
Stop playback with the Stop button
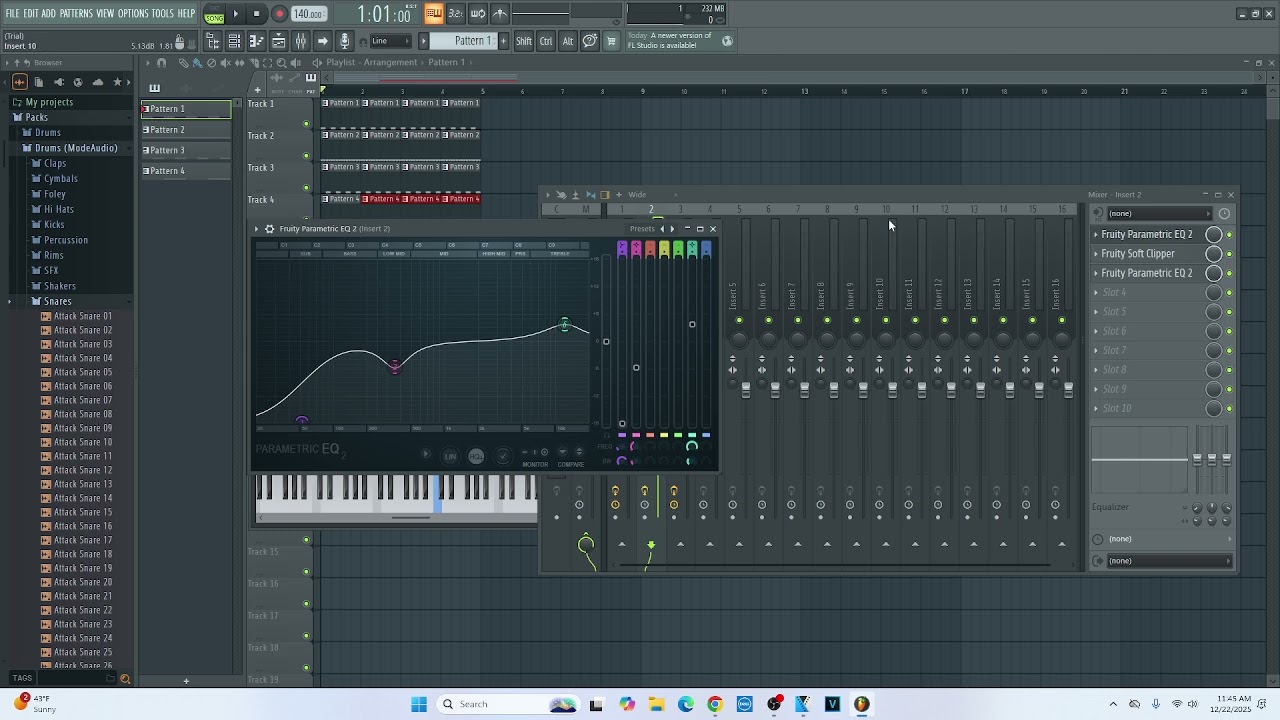[x=257, y=14]
